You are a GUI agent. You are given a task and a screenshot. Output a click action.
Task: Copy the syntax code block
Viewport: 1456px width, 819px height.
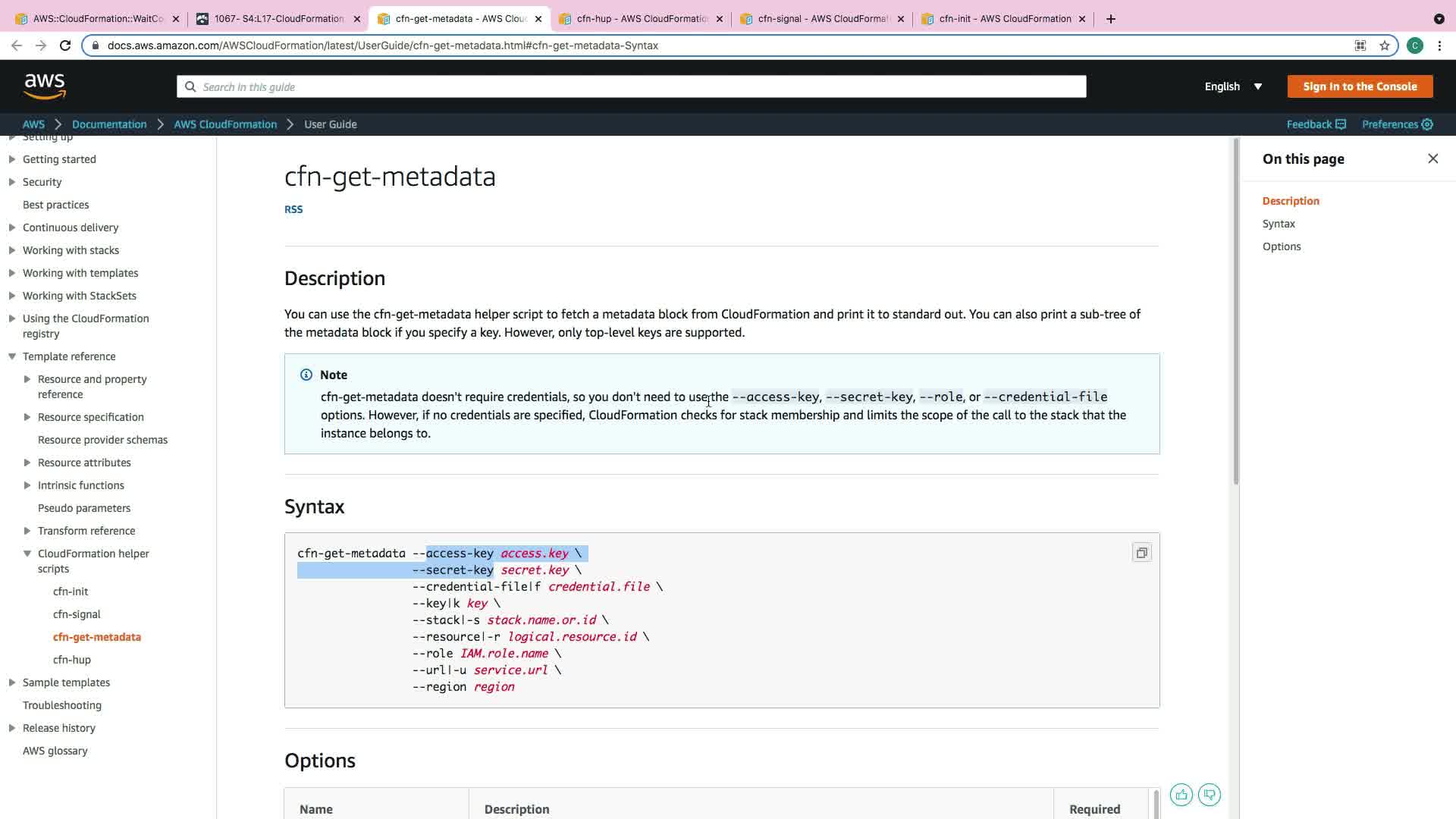tap(1141, 553)
